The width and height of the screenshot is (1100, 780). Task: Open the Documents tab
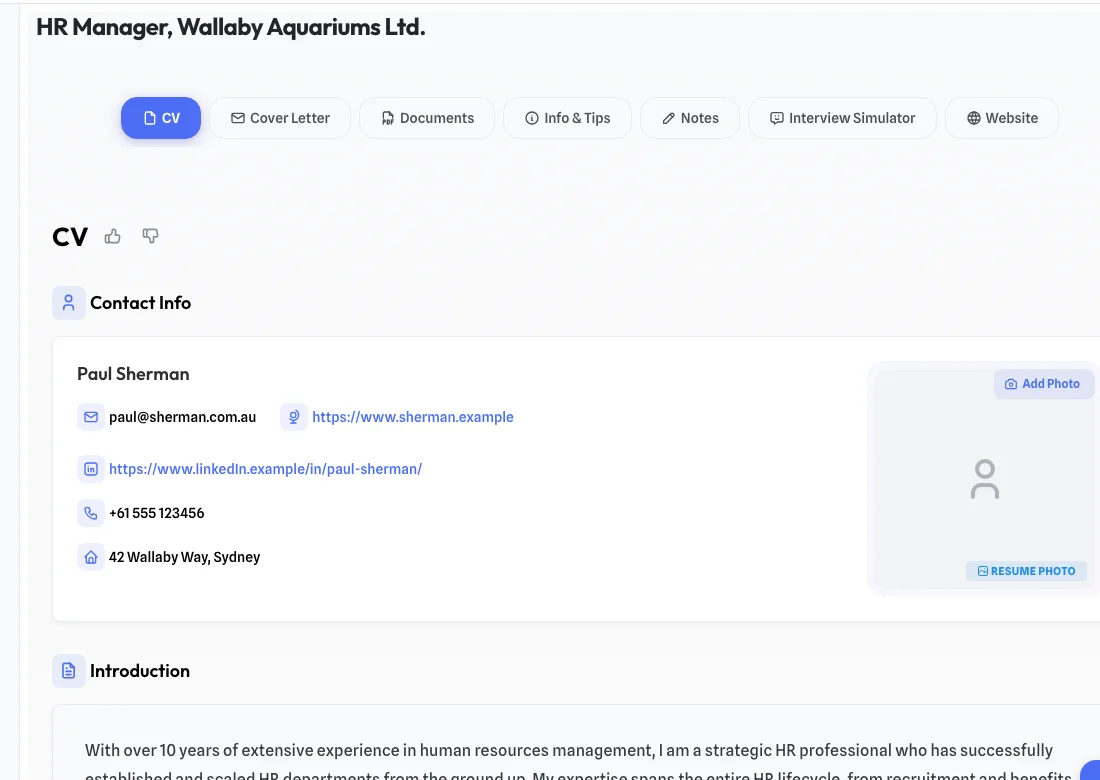tap(427, 118)
